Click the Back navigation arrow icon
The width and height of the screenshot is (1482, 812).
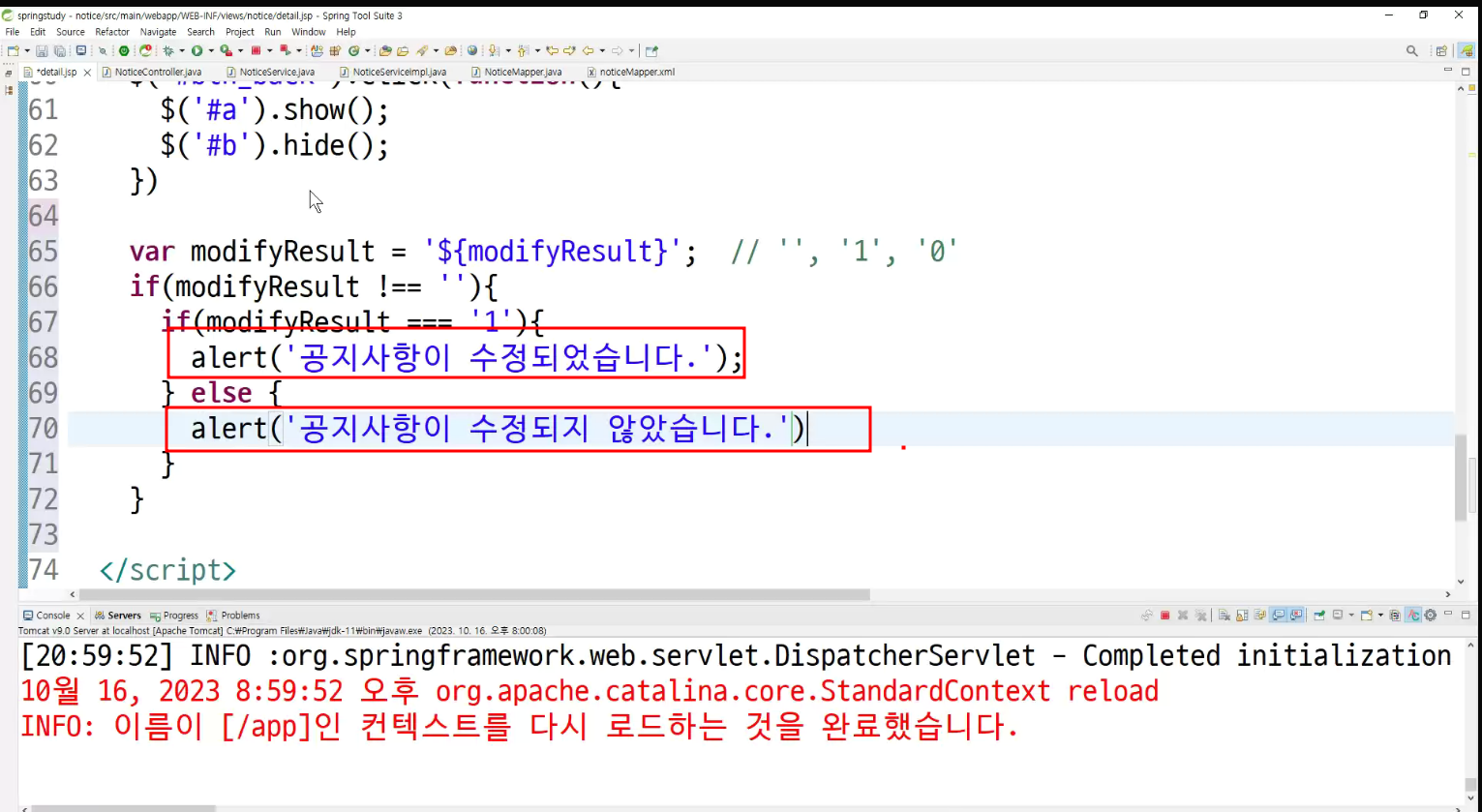(x=588, y=51)
